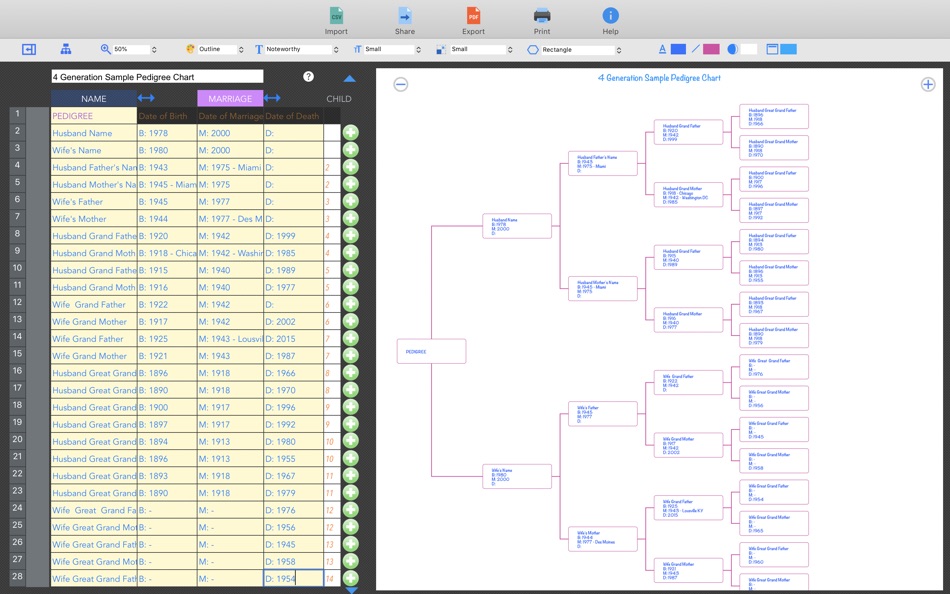This screenshot has width=950, height=594.
Task: Zoom out chart with minus circle
Action: 400,84
